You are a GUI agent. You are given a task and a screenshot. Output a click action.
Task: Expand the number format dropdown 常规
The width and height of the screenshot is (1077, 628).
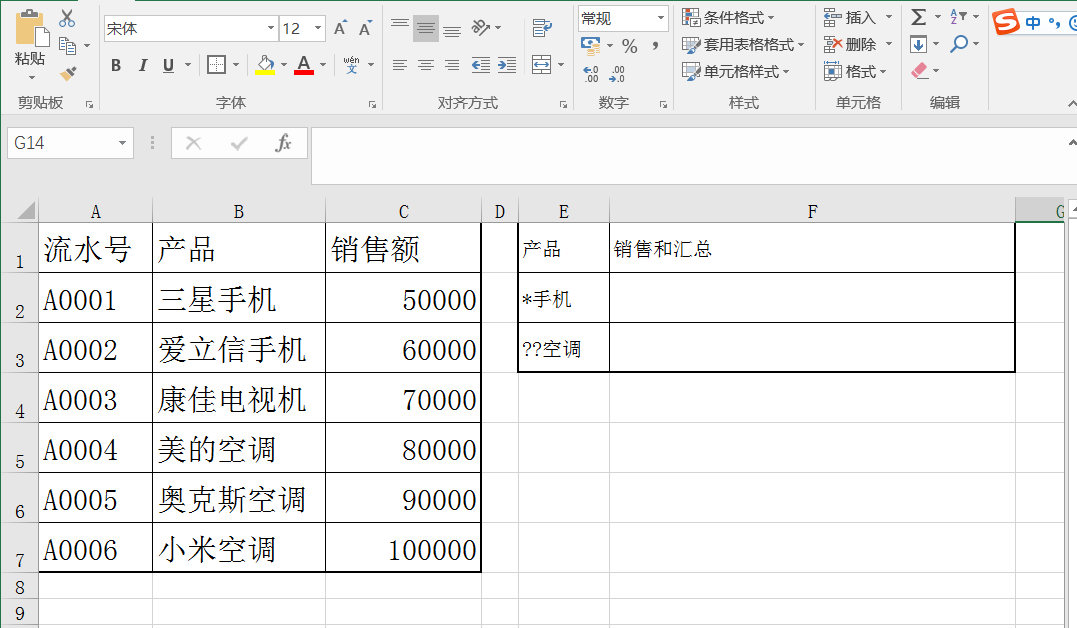click(661, 18)
